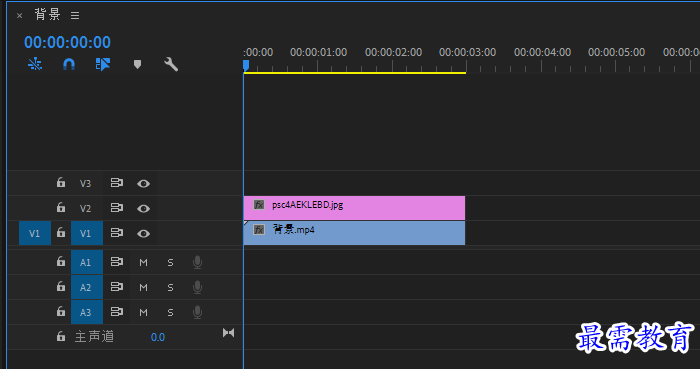Enable voice-over record on A1
This screenshot has width=700, height=369.
[x=197, y=262]
